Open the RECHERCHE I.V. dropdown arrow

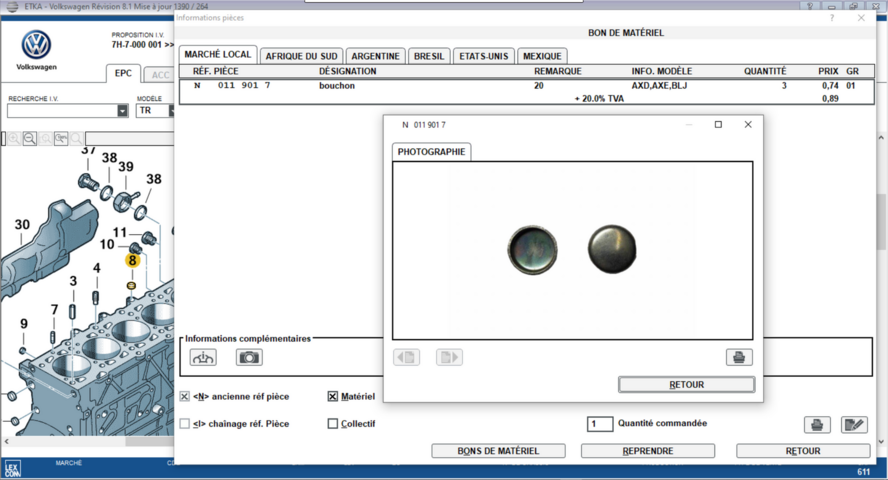[122, 111]
